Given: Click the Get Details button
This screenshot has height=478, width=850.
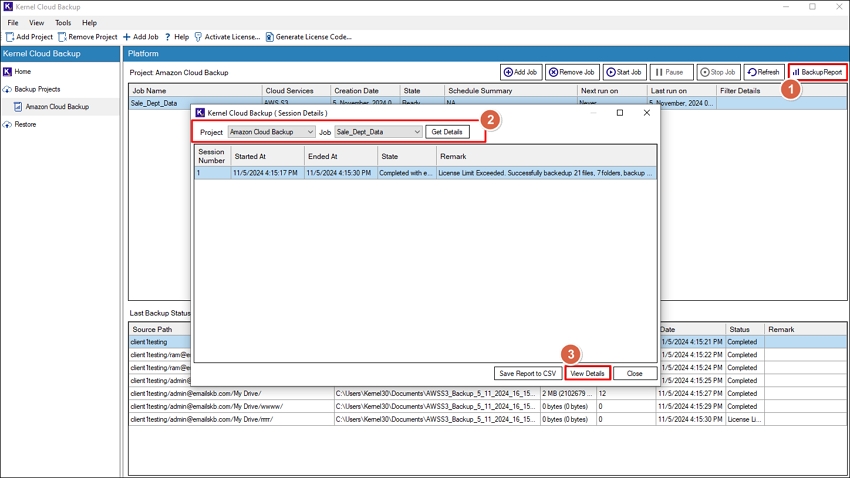Looking at the screenshot, I should 447,132.
